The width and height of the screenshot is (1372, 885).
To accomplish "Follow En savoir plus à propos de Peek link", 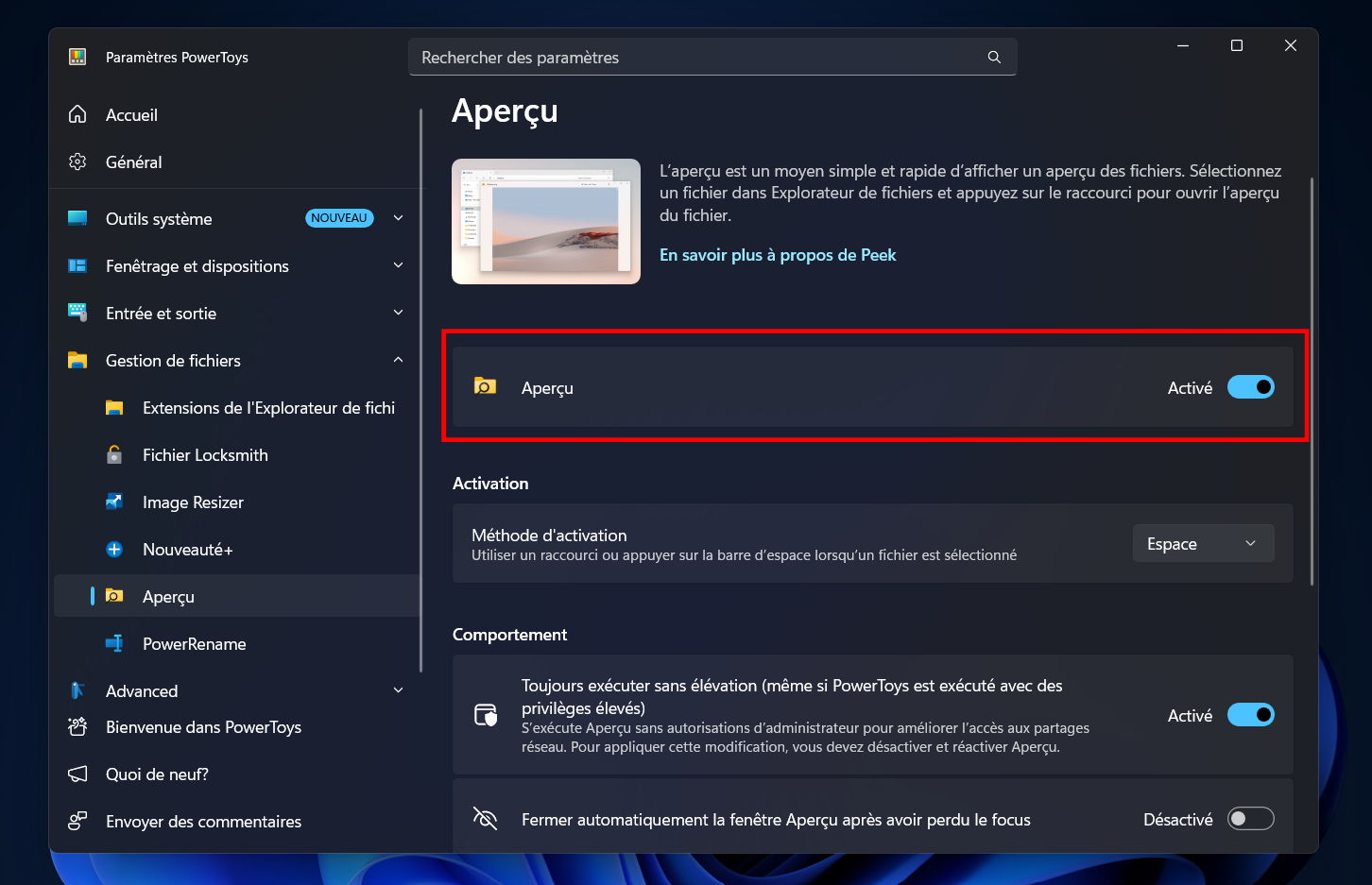I will pyautogui.click(x=778, y=255).
